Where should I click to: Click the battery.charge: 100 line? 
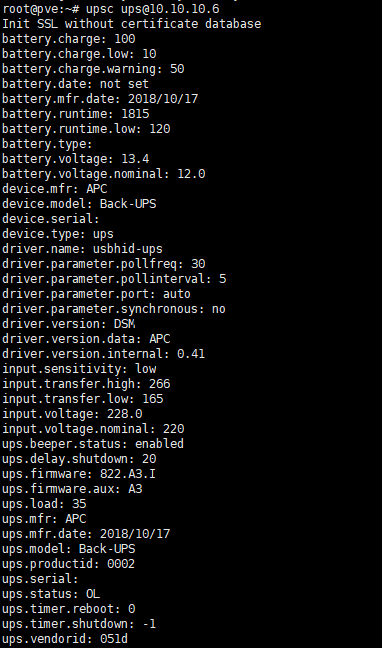[69, 39]
